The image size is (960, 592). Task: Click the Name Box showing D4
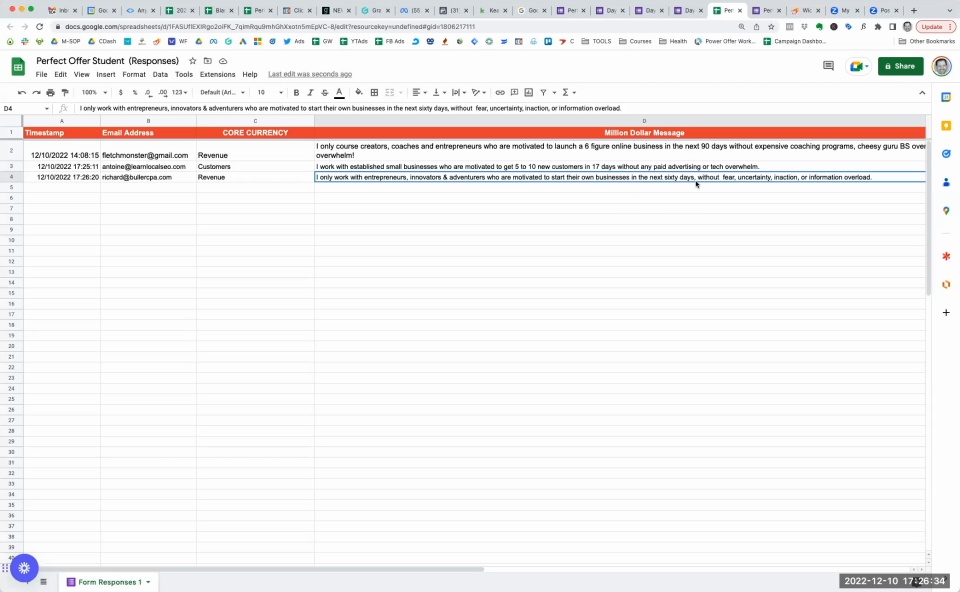click(26, 108)
